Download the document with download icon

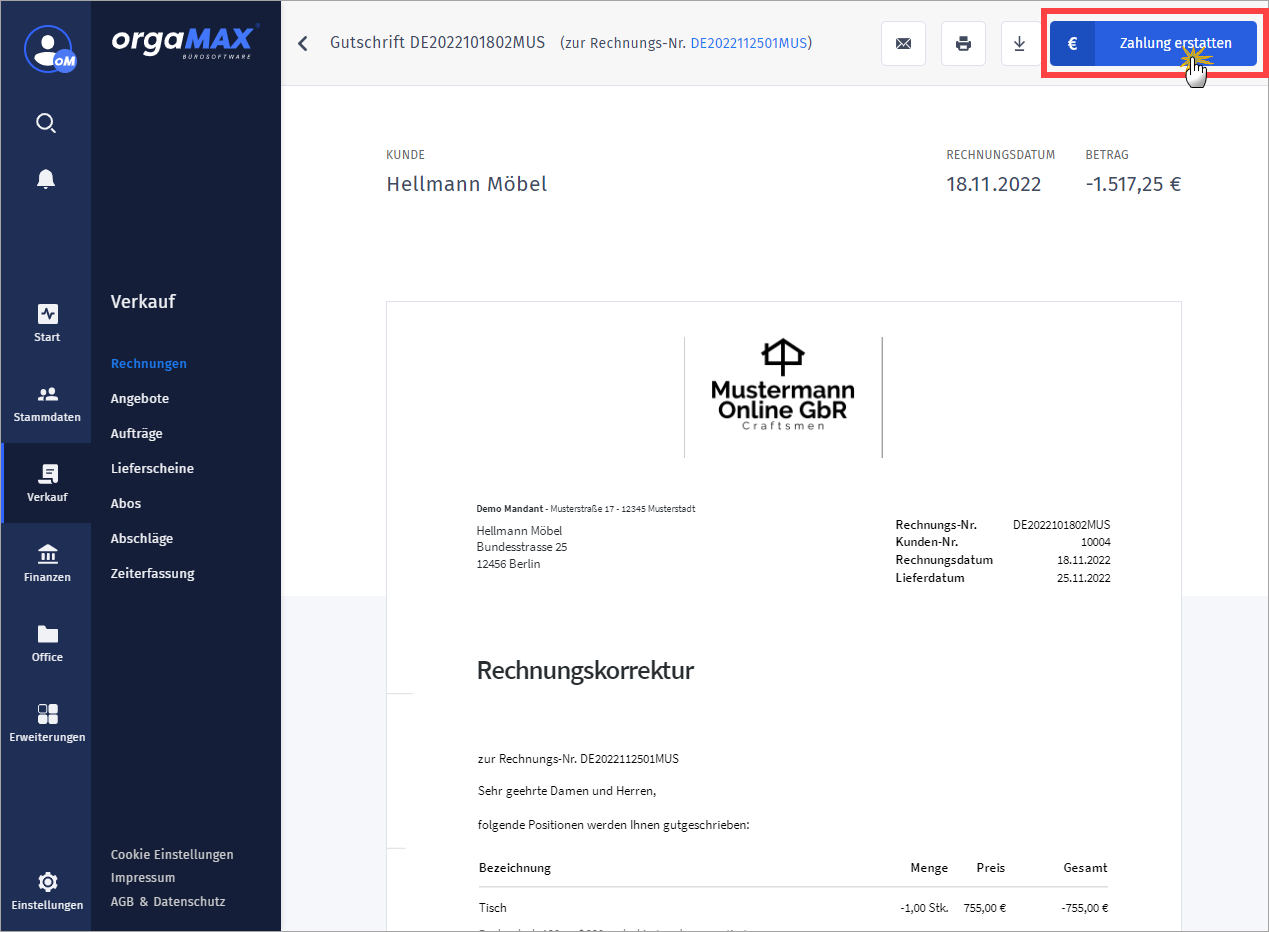(1019, 44)
